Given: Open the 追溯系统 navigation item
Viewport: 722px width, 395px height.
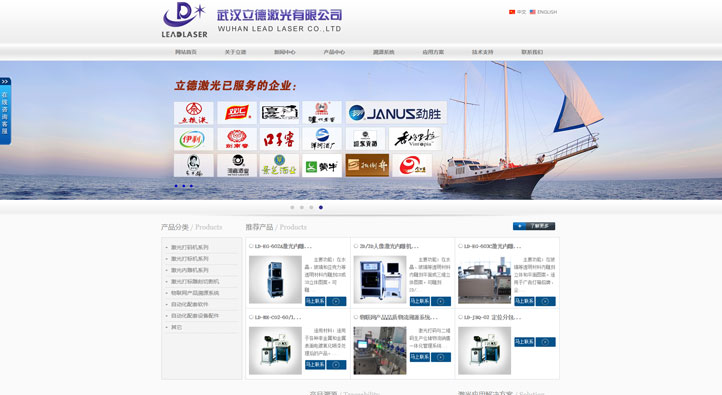Looking at the screenshot, I should pos(384,52).
